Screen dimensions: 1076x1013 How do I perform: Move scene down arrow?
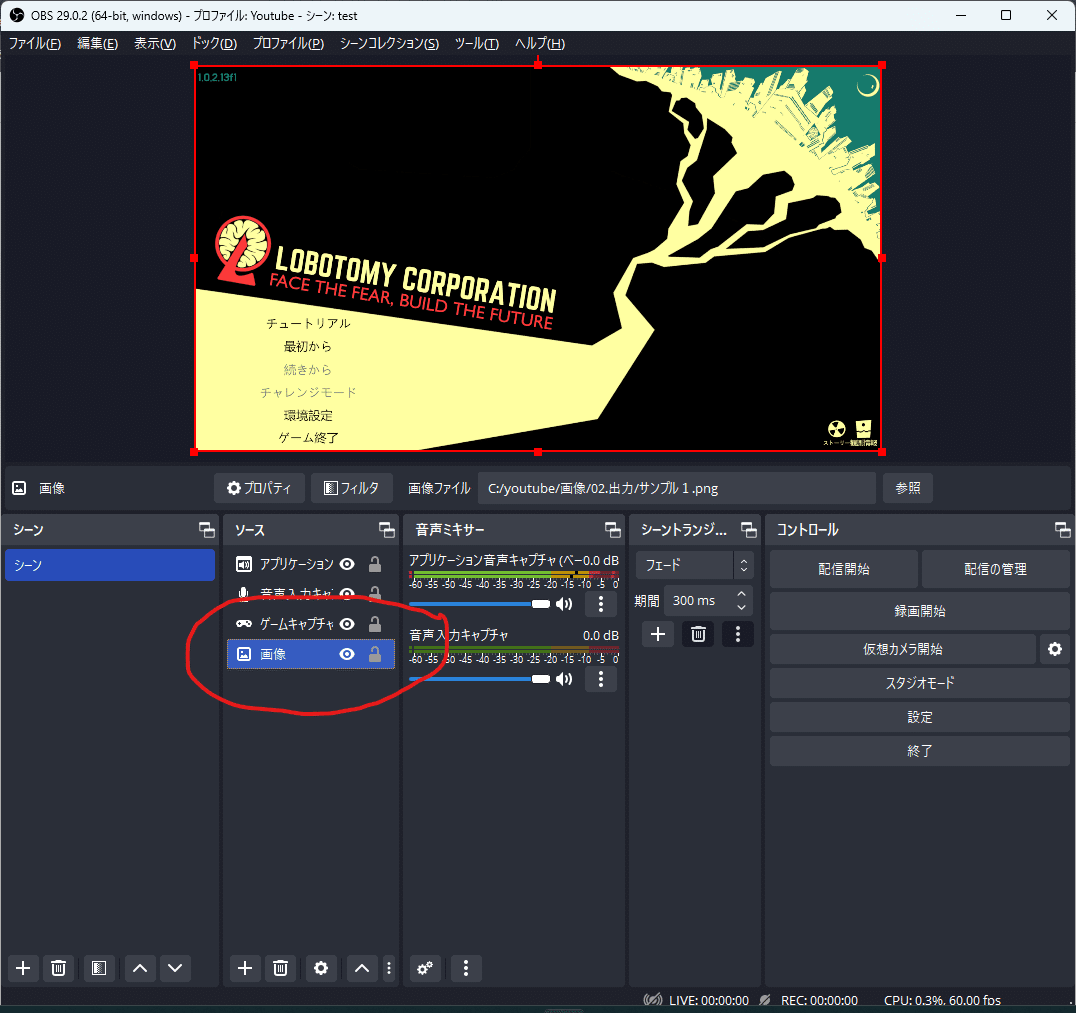175,968
